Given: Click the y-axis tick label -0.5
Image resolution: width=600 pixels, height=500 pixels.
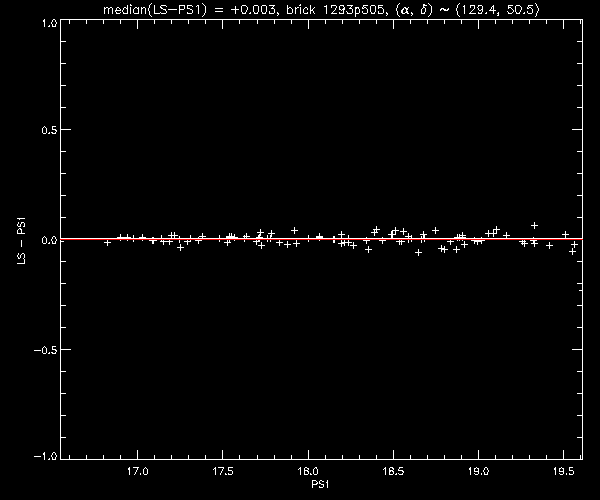Looking at the screenshot, I should (x=46, y=350).
